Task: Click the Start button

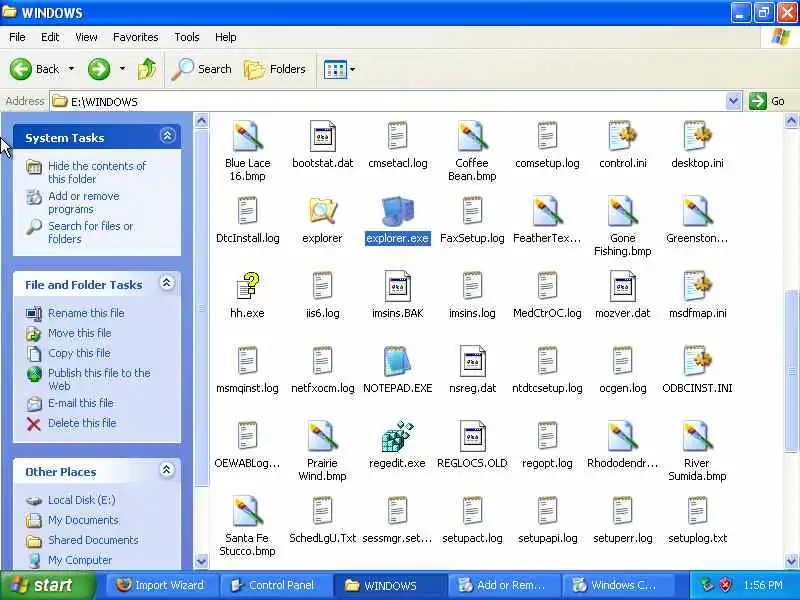Action: pos(47,585)
